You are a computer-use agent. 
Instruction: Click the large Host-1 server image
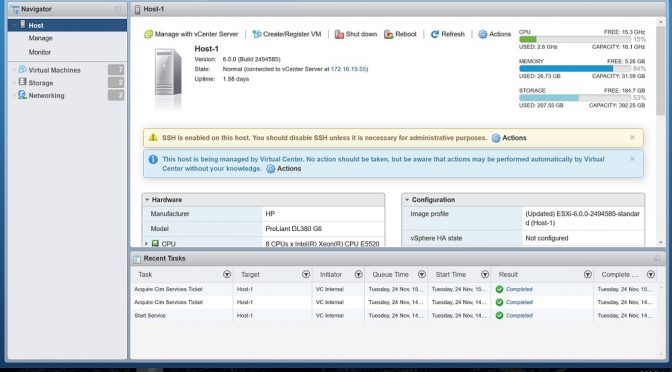tap(168, 72)
